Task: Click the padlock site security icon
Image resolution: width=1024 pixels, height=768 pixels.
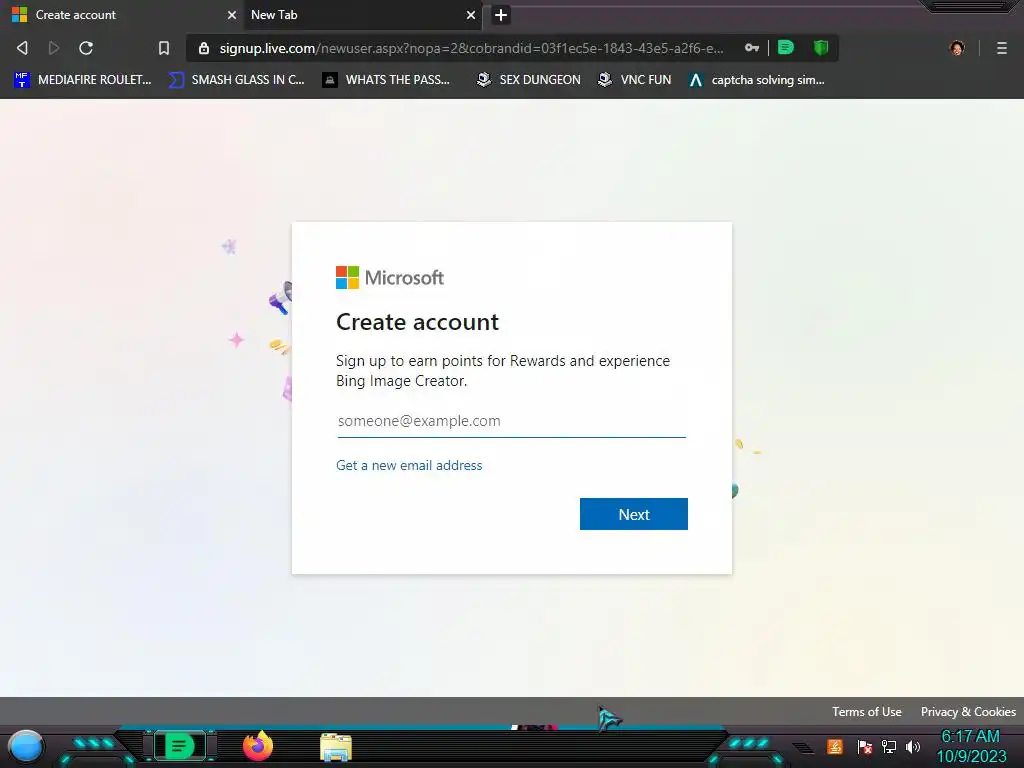Action: (204, 48)
